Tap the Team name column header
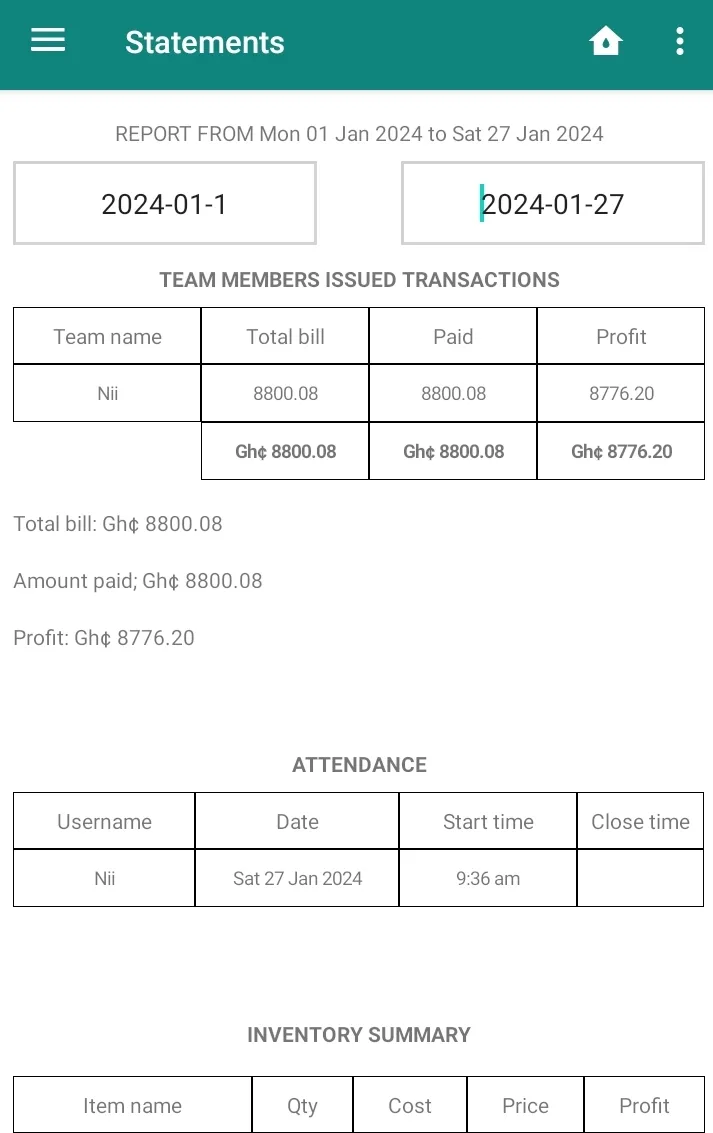The width and height of the screenshot is (713, 1133). pos(108,336)
